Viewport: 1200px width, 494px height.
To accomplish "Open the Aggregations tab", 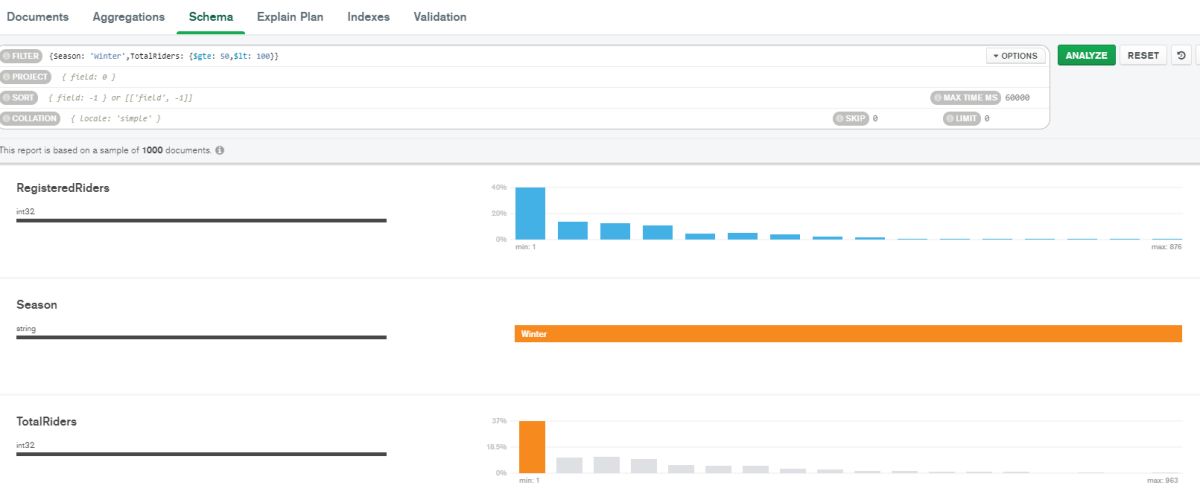I will pos(129,17).
